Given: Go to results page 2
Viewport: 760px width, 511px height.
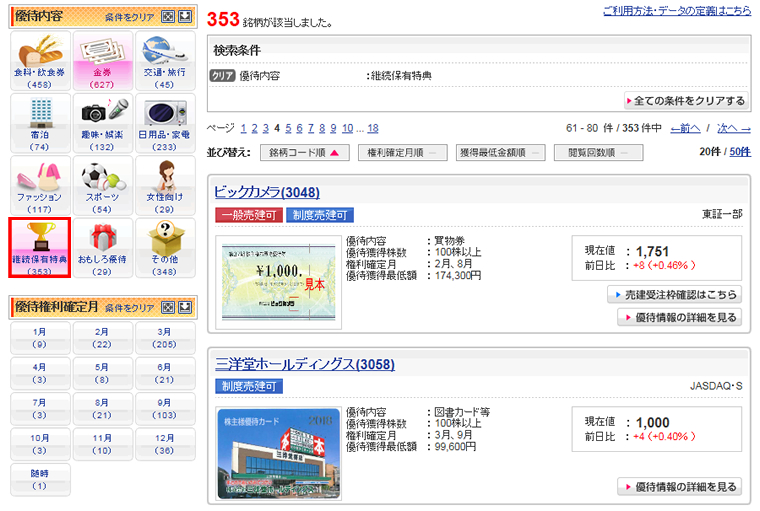Looking at the screenshot, I should click(254, 128).
